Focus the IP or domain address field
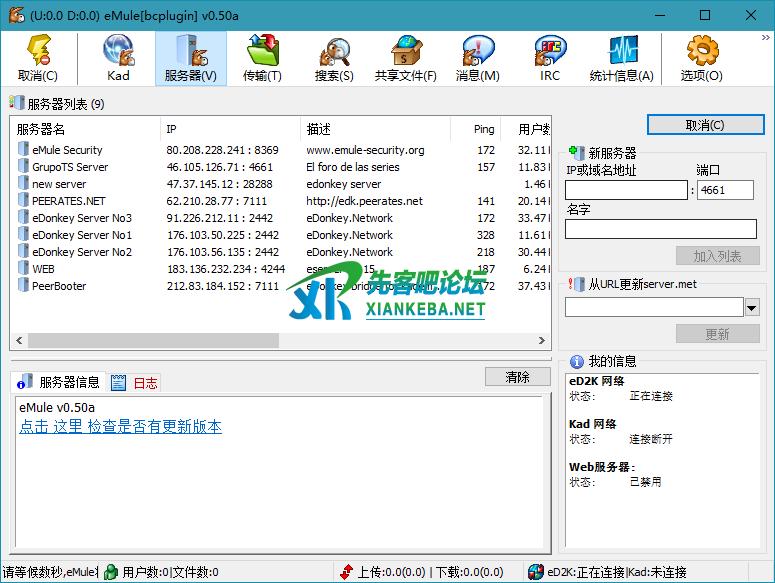This screenshot has width=775, height=583. coord(626,190)
